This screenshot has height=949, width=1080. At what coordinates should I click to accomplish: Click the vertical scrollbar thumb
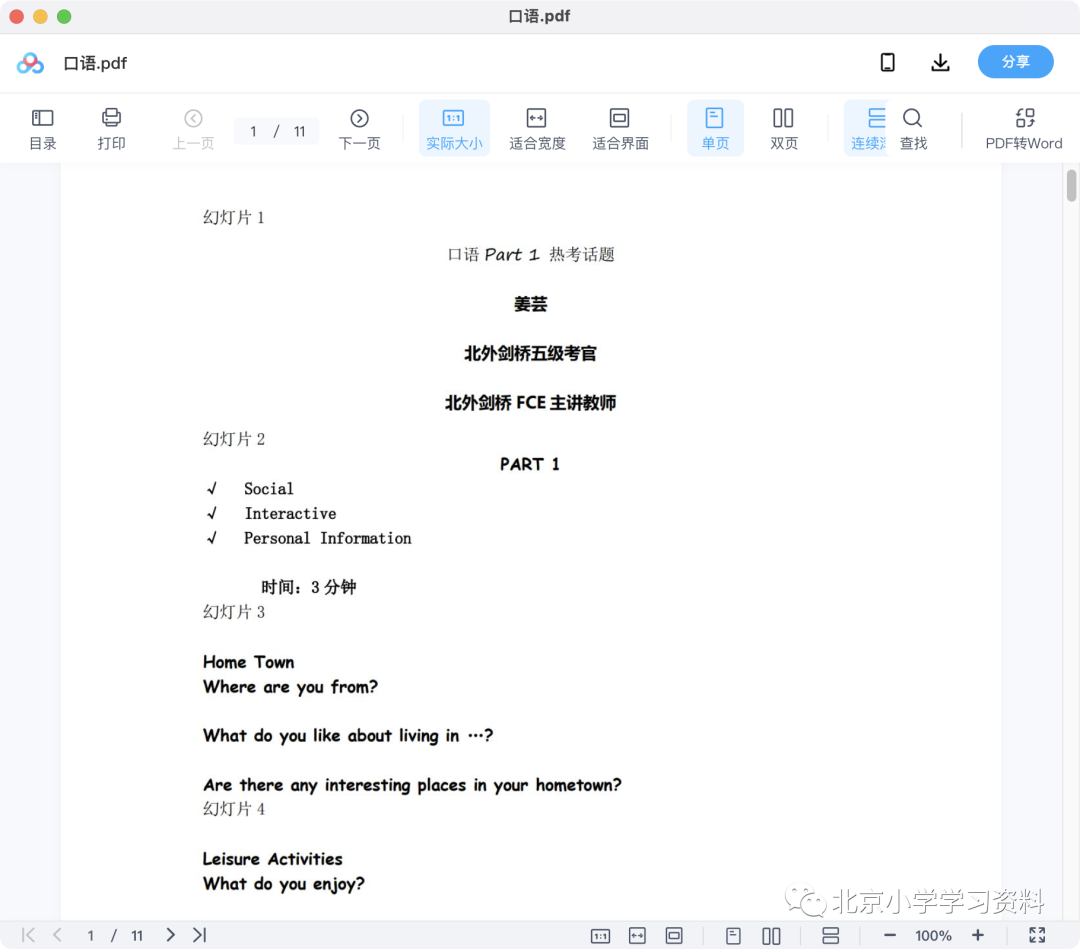pos(1071,185)
